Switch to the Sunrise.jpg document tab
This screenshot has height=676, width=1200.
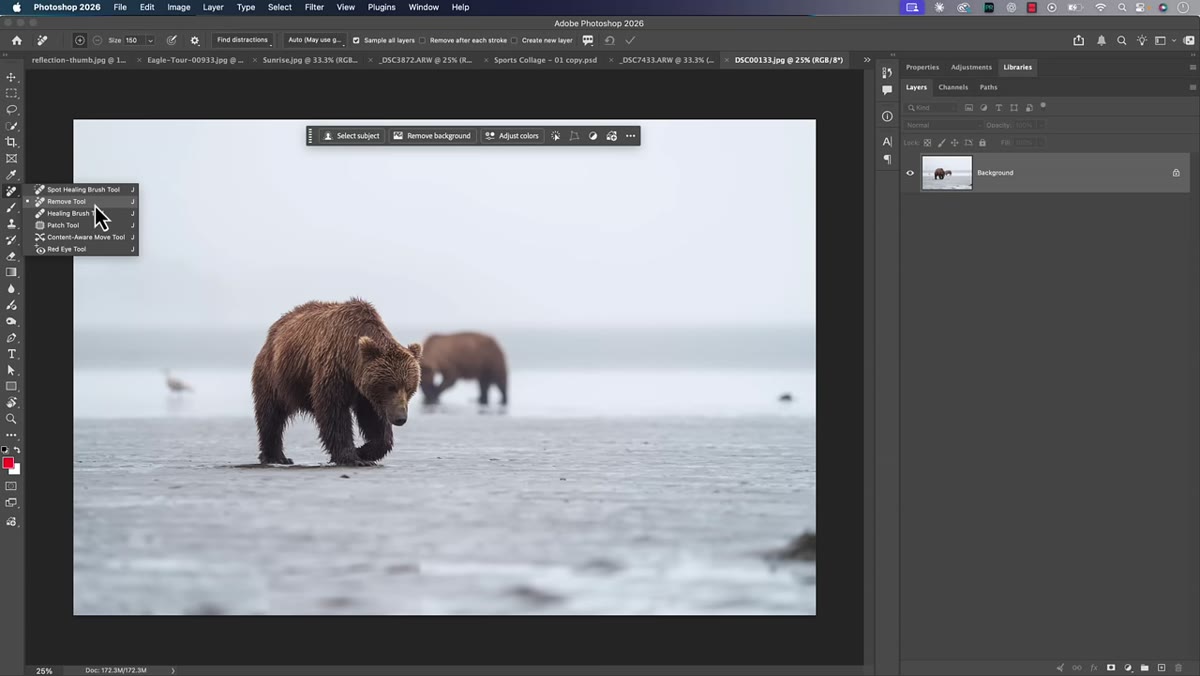tap(310, 60)
